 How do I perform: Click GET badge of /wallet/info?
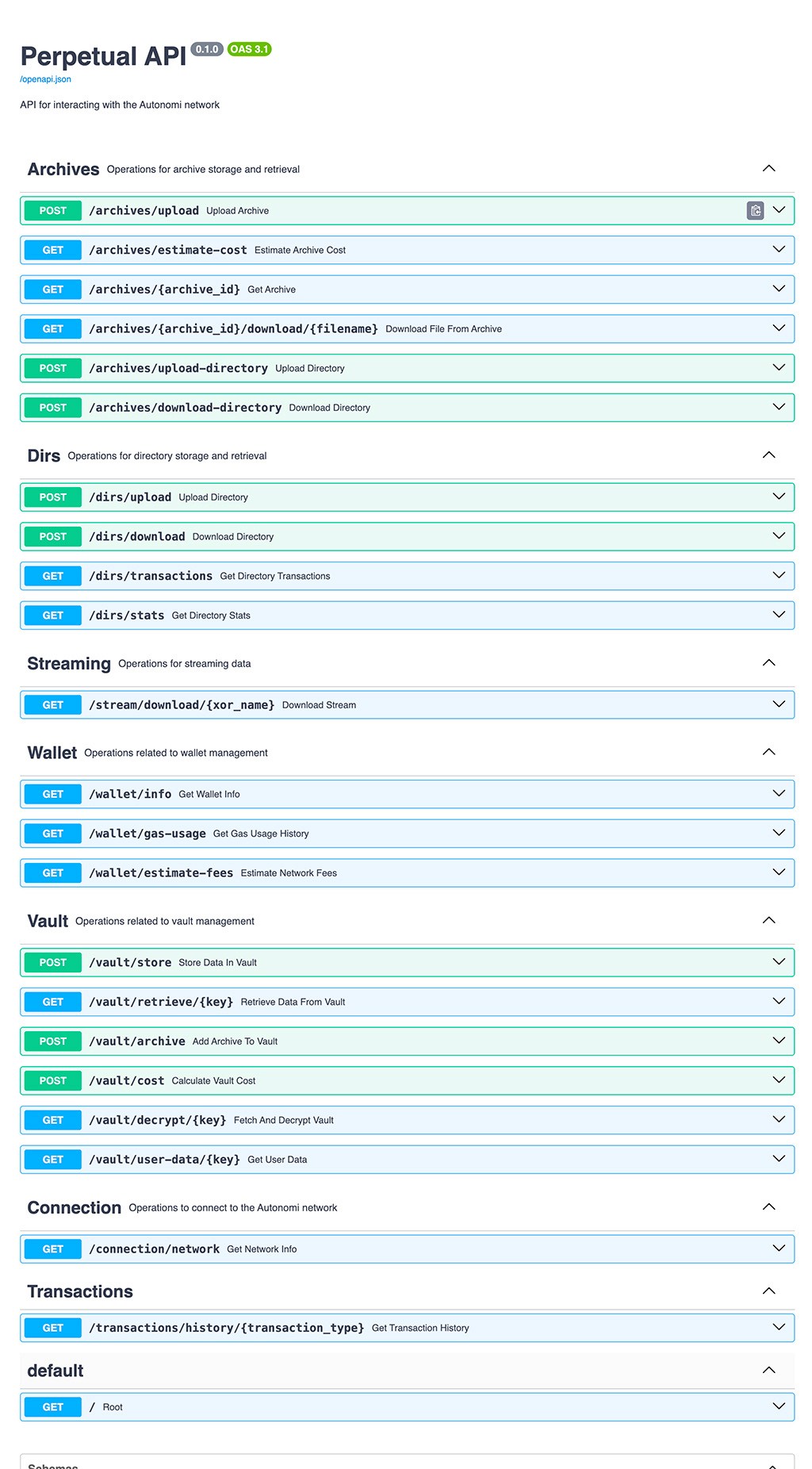tap(53, 794)
